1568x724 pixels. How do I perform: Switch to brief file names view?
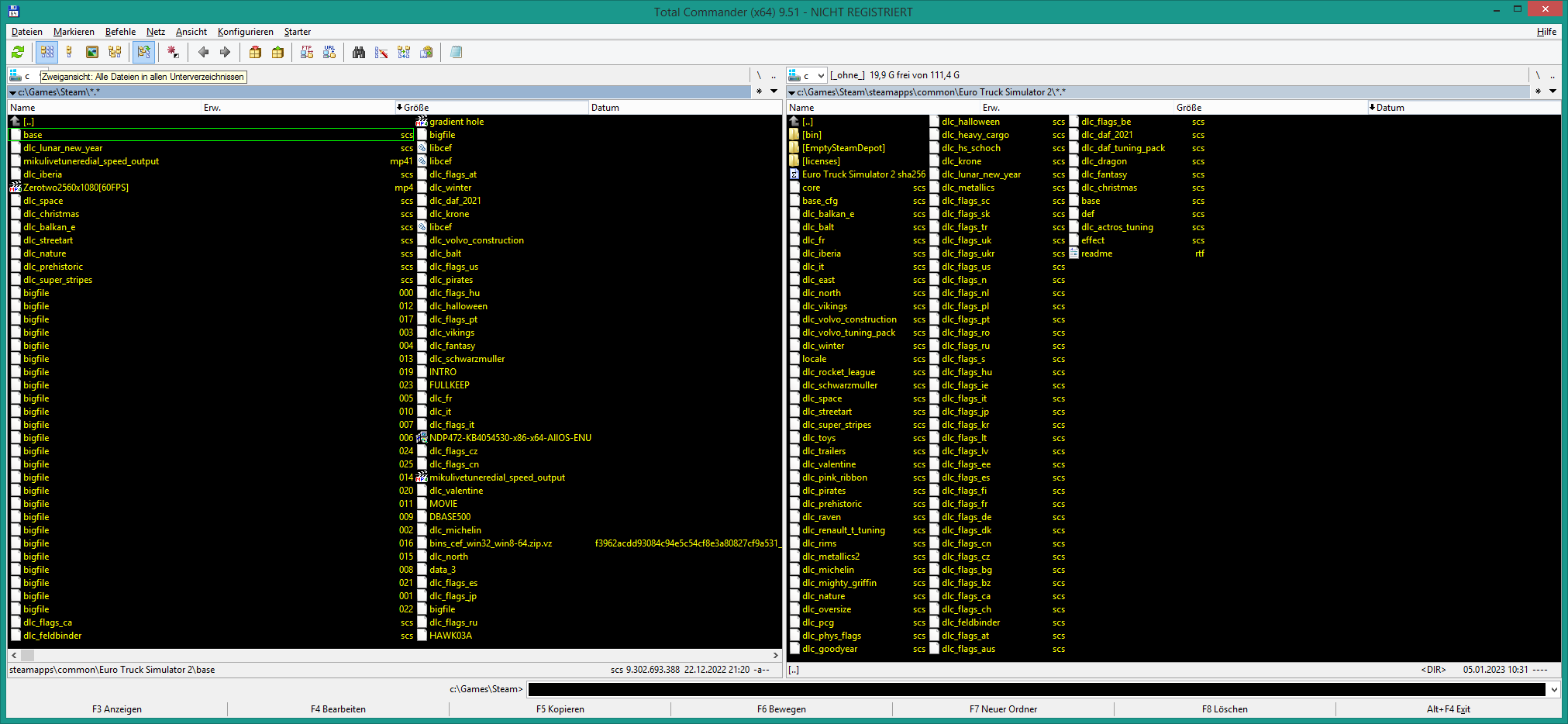click(x=47, y=52)
